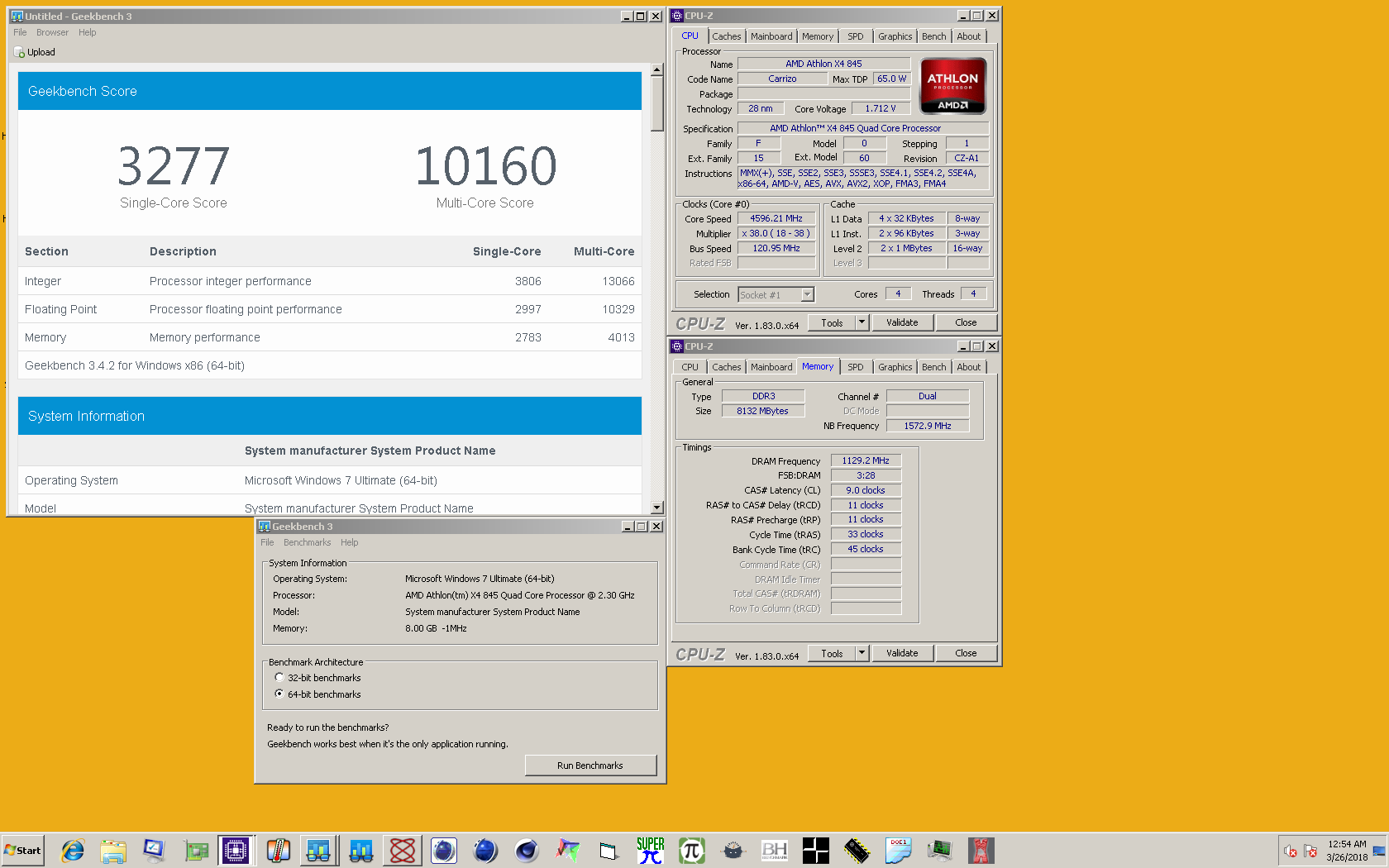Open SPD tab in CPU-Z memory window
Viewport: 1389px width, 868px height.
click(x=856, y=367)
